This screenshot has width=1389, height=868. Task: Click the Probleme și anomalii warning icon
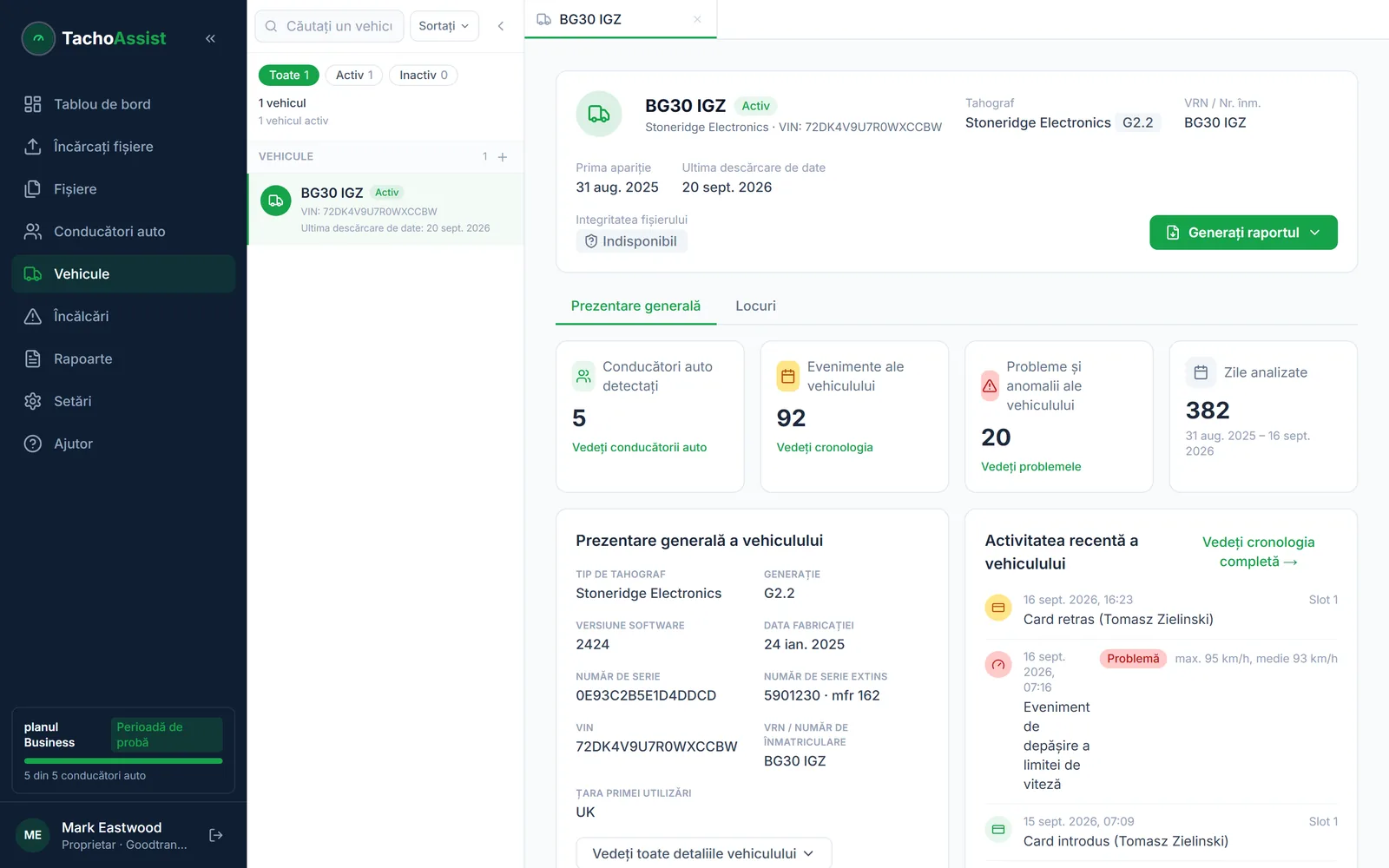tap(990, 386)
